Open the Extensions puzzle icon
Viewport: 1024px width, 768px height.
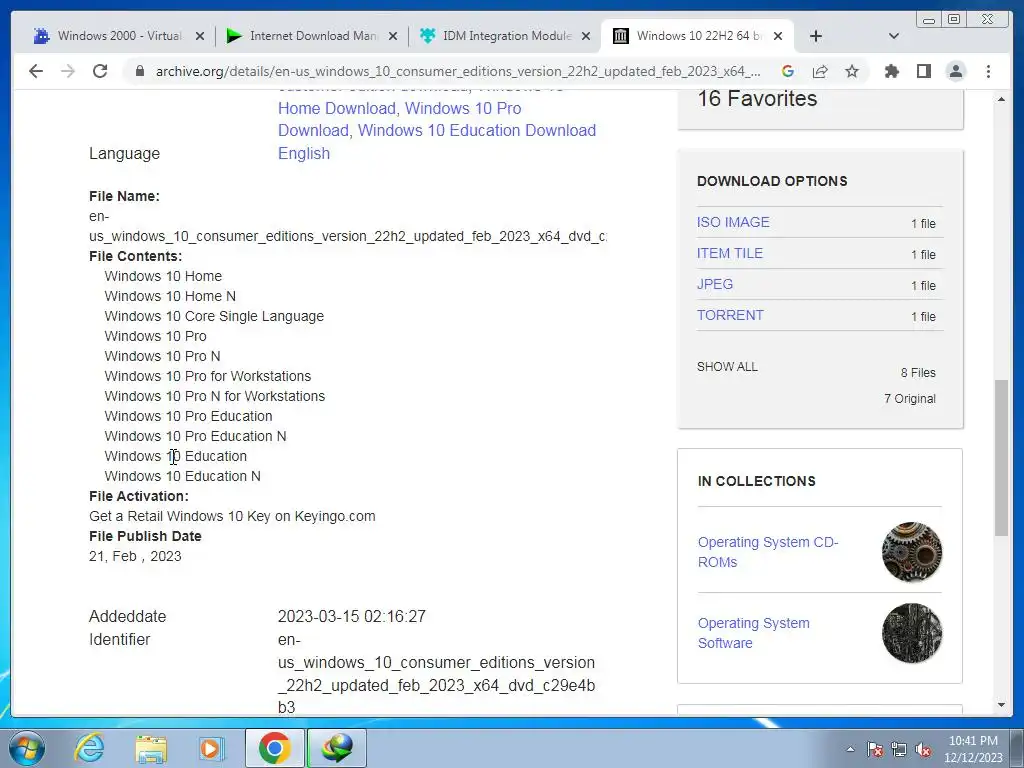(891, 71)
